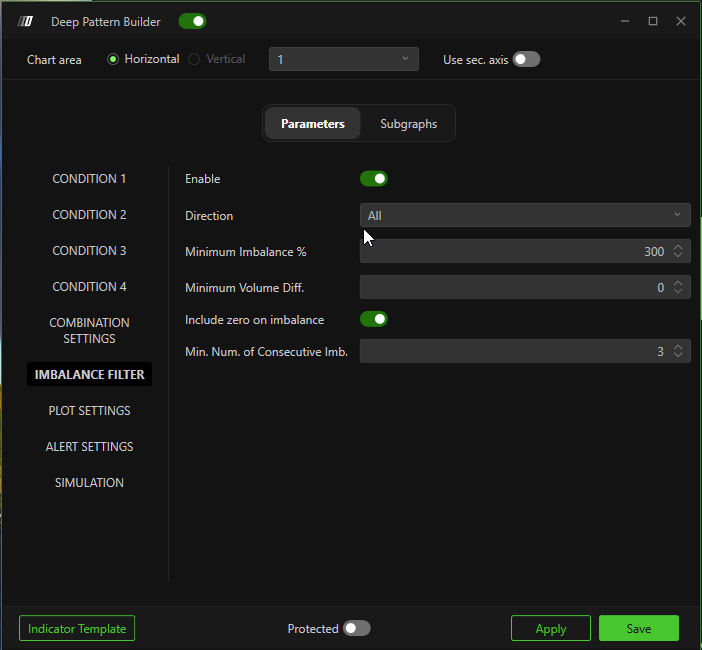
Task: Click the Apply button
Action: click(550, 628)
